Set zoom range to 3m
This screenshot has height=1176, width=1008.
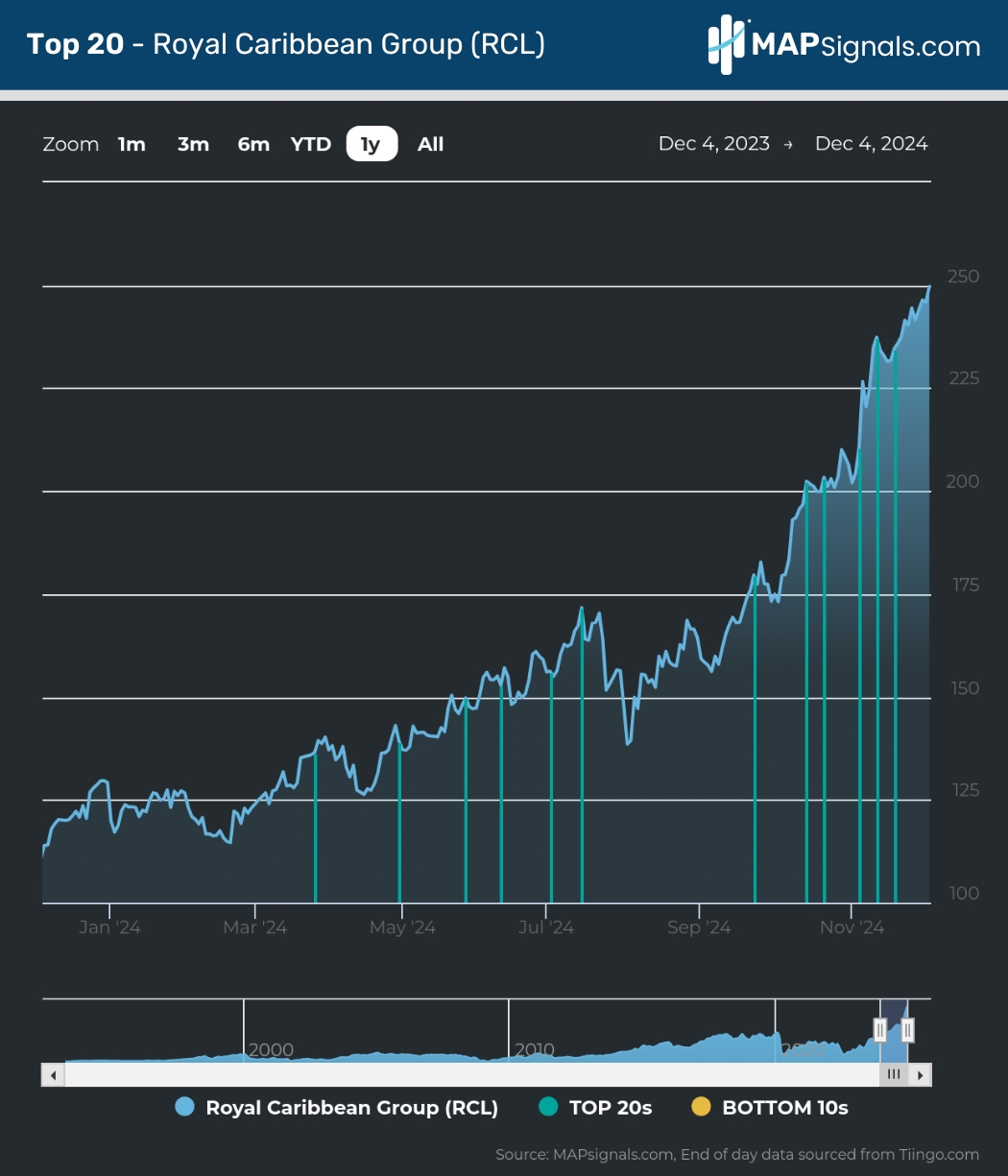click(x=193, y=144)
